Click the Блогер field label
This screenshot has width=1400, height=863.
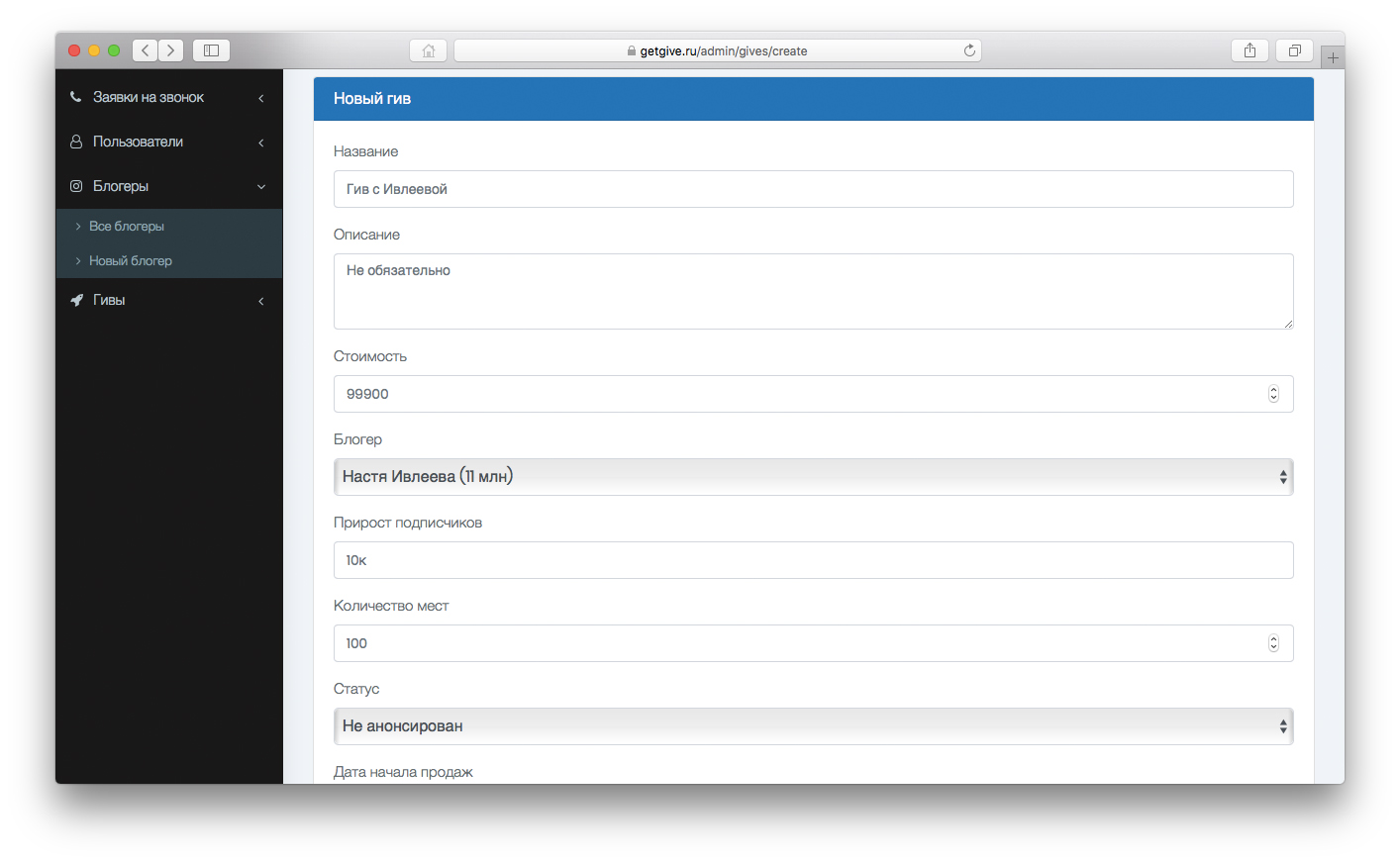(x=357, y=439)
